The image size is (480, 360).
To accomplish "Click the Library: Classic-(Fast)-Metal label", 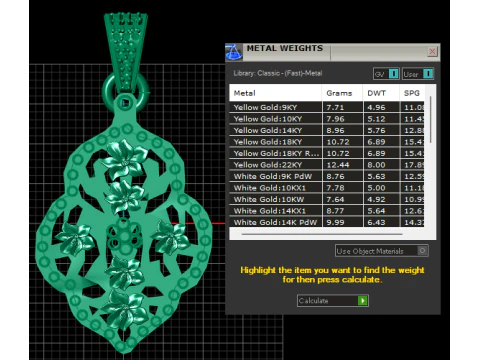I will point(278,73).
